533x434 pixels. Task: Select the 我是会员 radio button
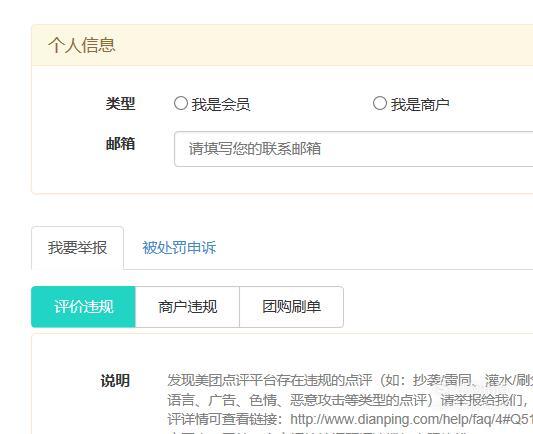(x=180, y=103)
